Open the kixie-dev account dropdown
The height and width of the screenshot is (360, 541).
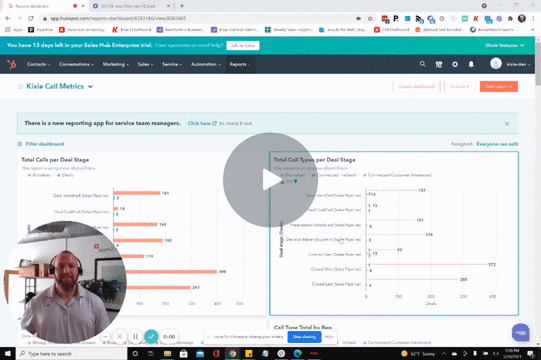pos(518,64)
